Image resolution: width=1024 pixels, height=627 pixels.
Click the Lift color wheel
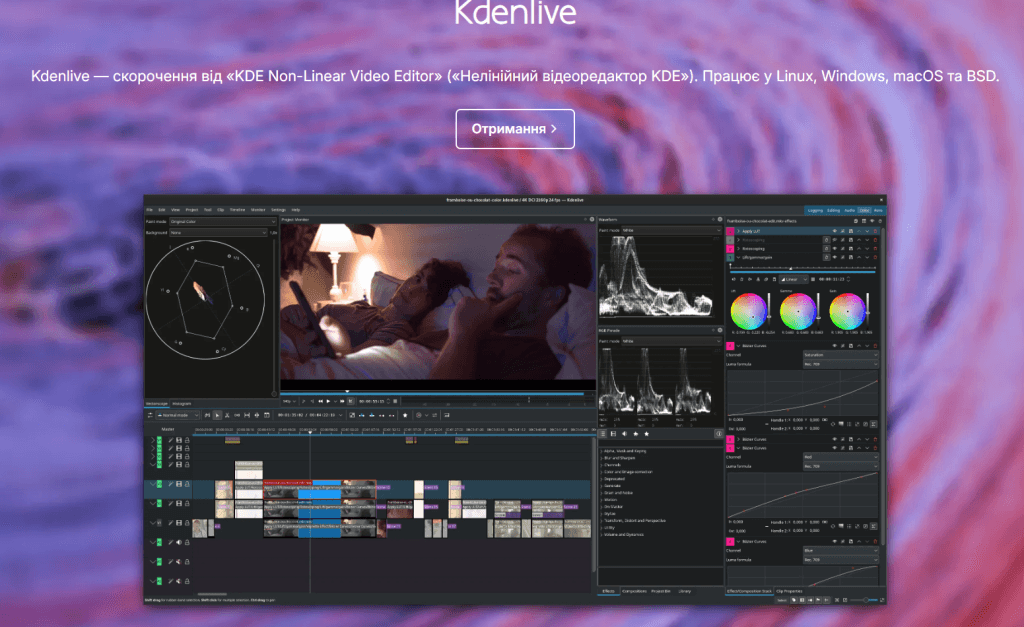tap(748, 312)
